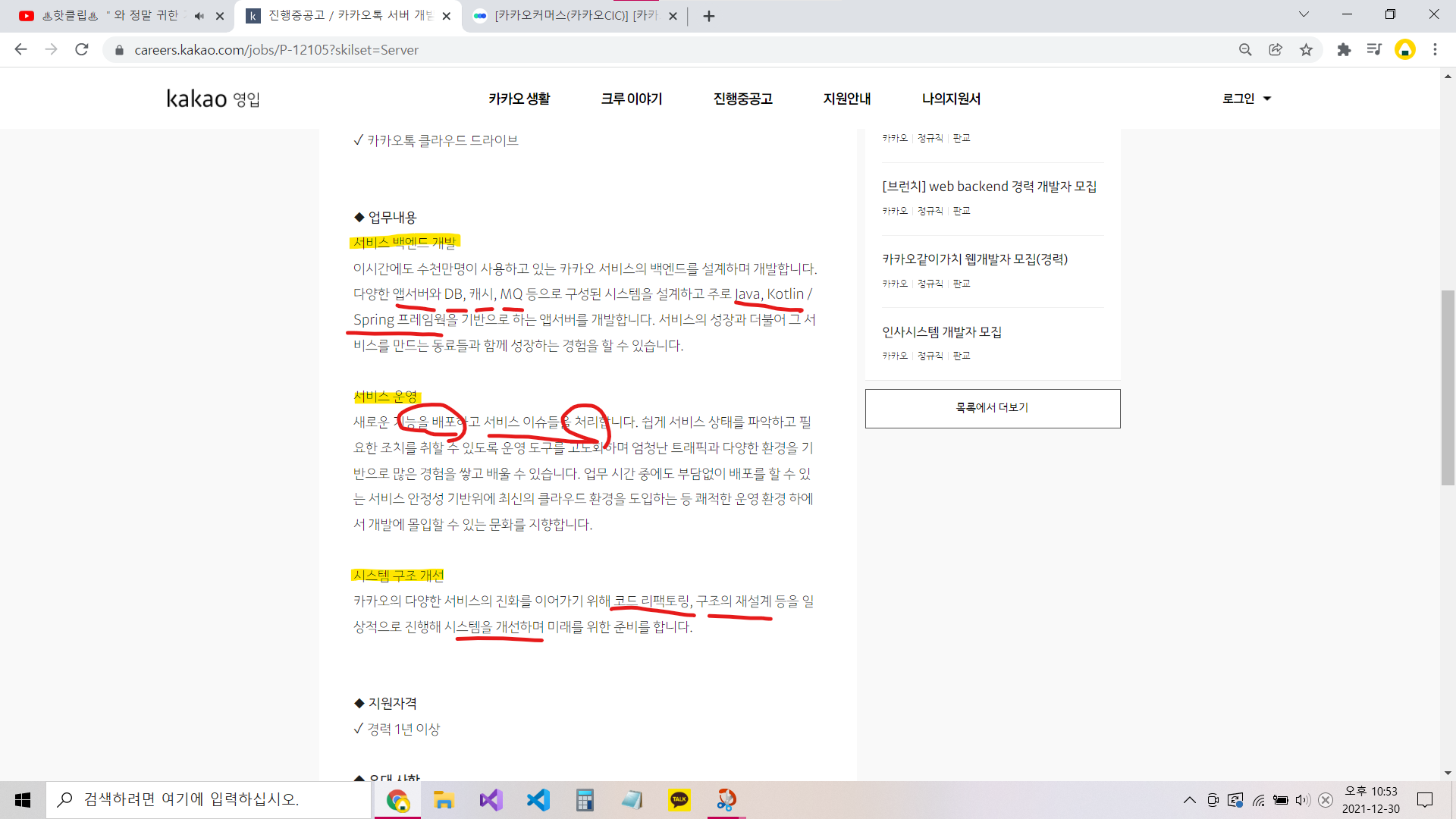
Task: Open the media control playlist icon
Action: pos(1374,50)
